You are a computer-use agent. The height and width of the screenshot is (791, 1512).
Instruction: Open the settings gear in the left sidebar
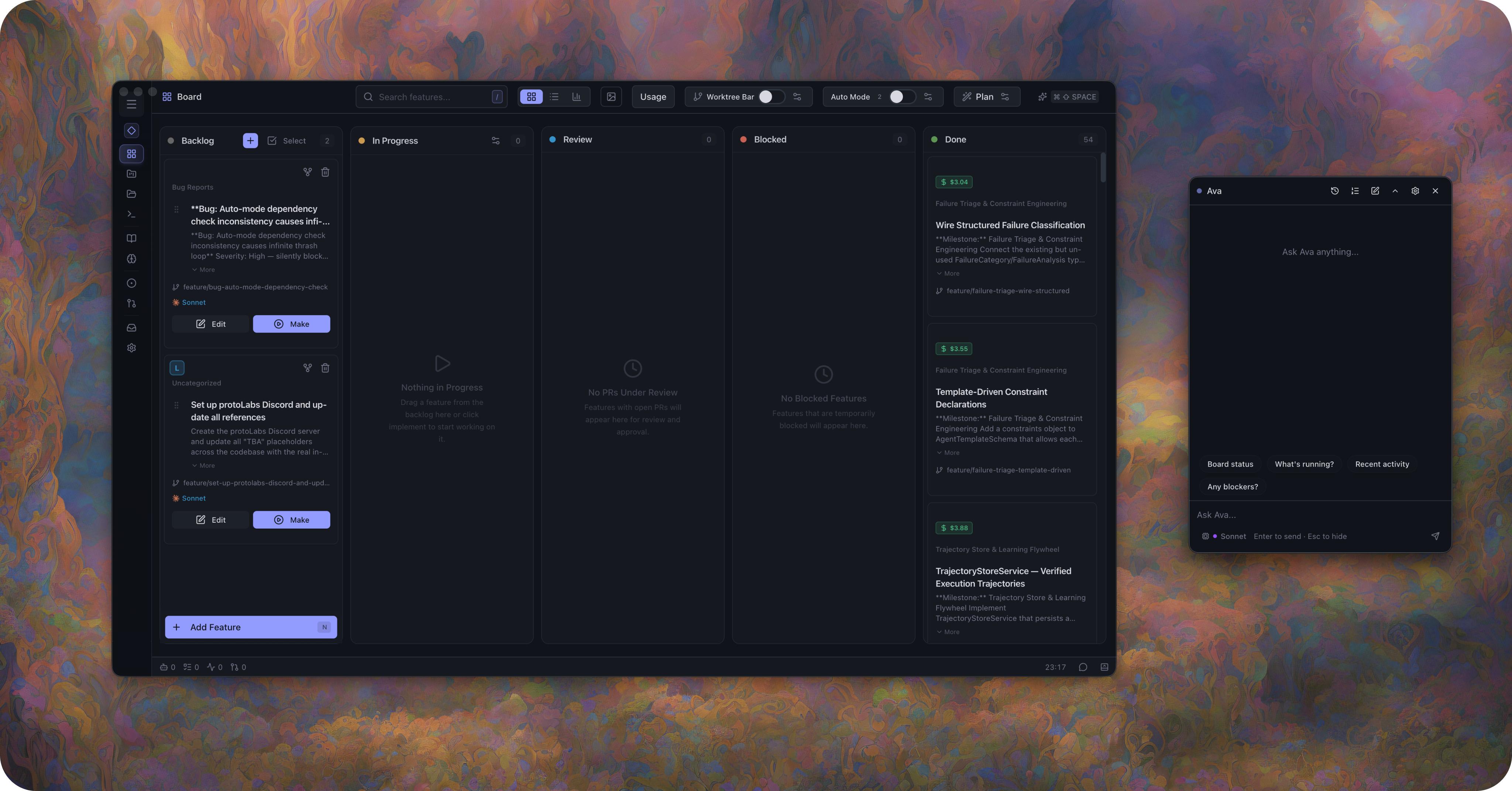click(x=131, y=348)
